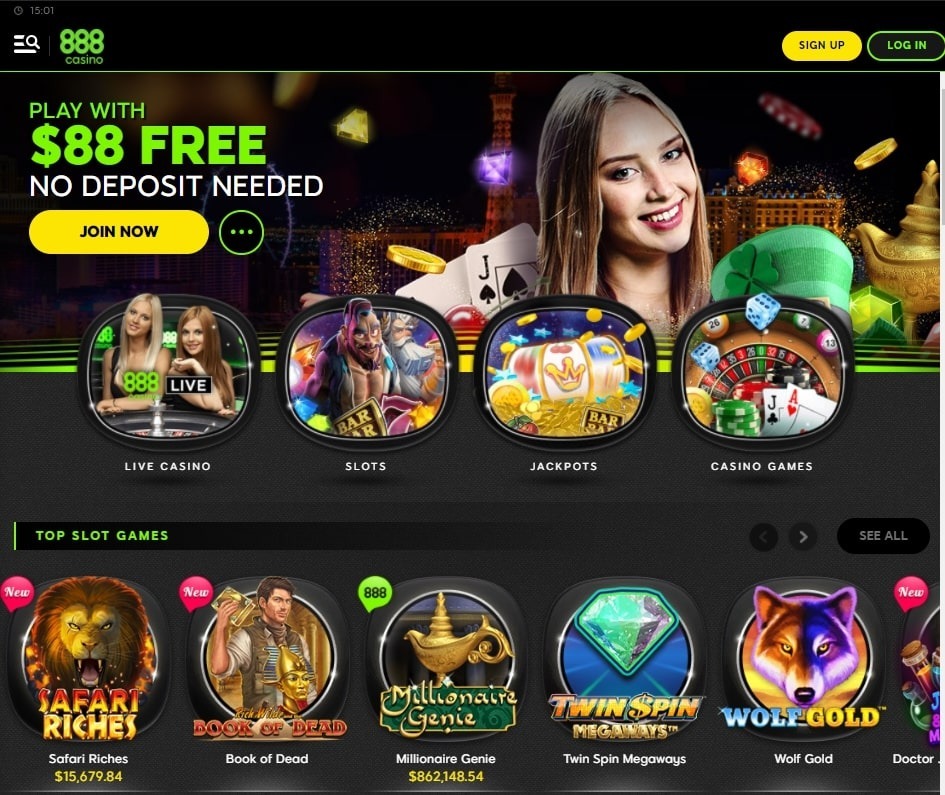The image size is (945, 795).
Task: Open the Jackpots category icon
Action: click(565, 367)
